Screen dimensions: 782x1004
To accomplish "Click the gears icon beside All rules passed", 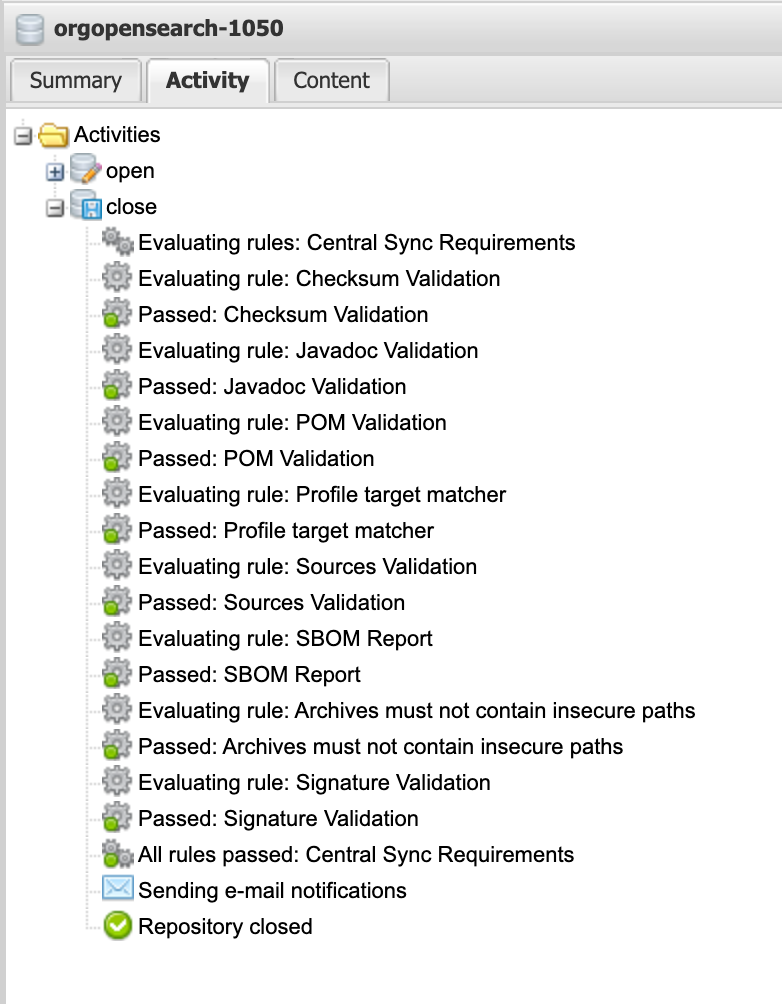I will click(119, 854).
